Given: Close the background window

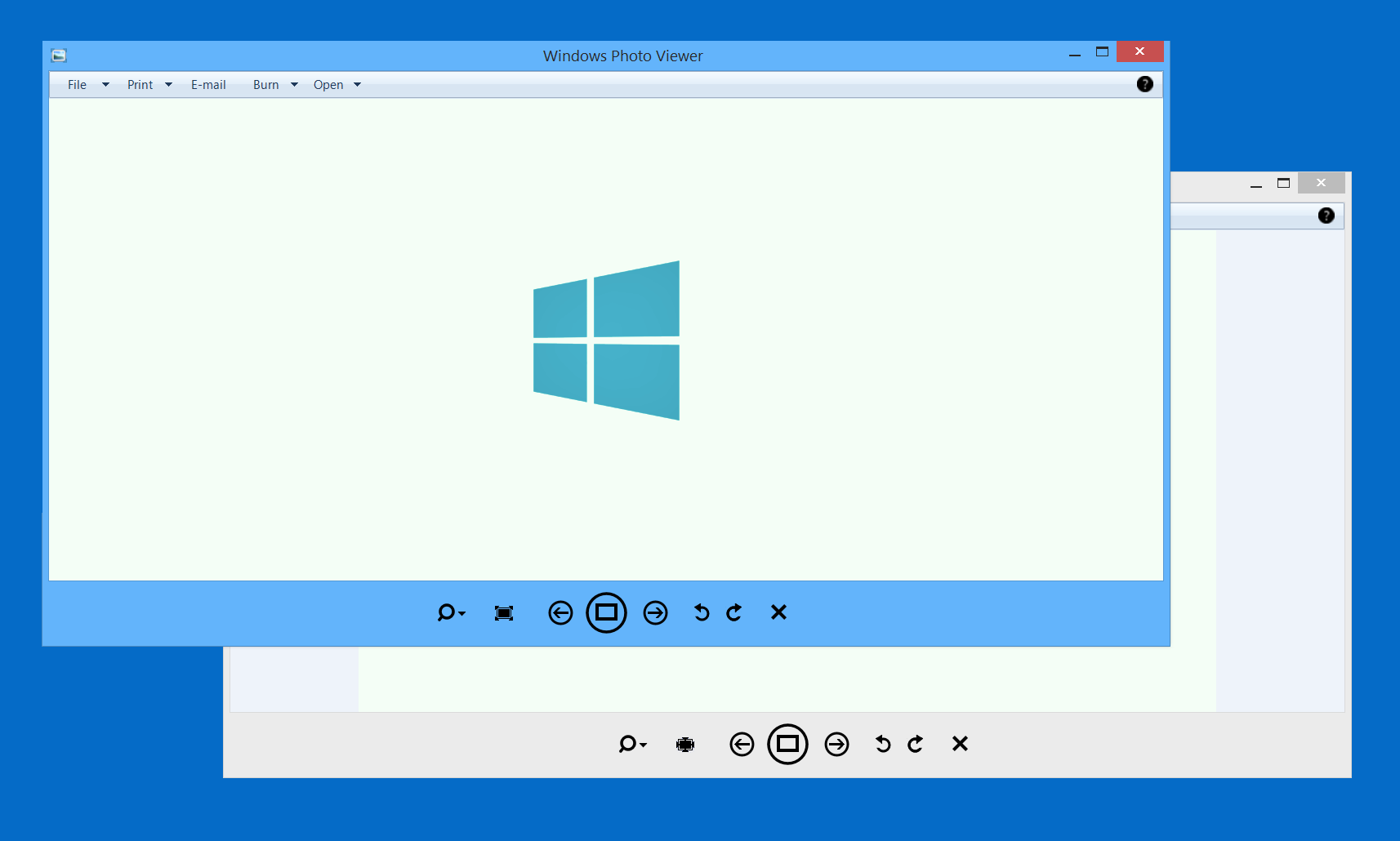Looking at the screenshot, I should pos(1322,183).
